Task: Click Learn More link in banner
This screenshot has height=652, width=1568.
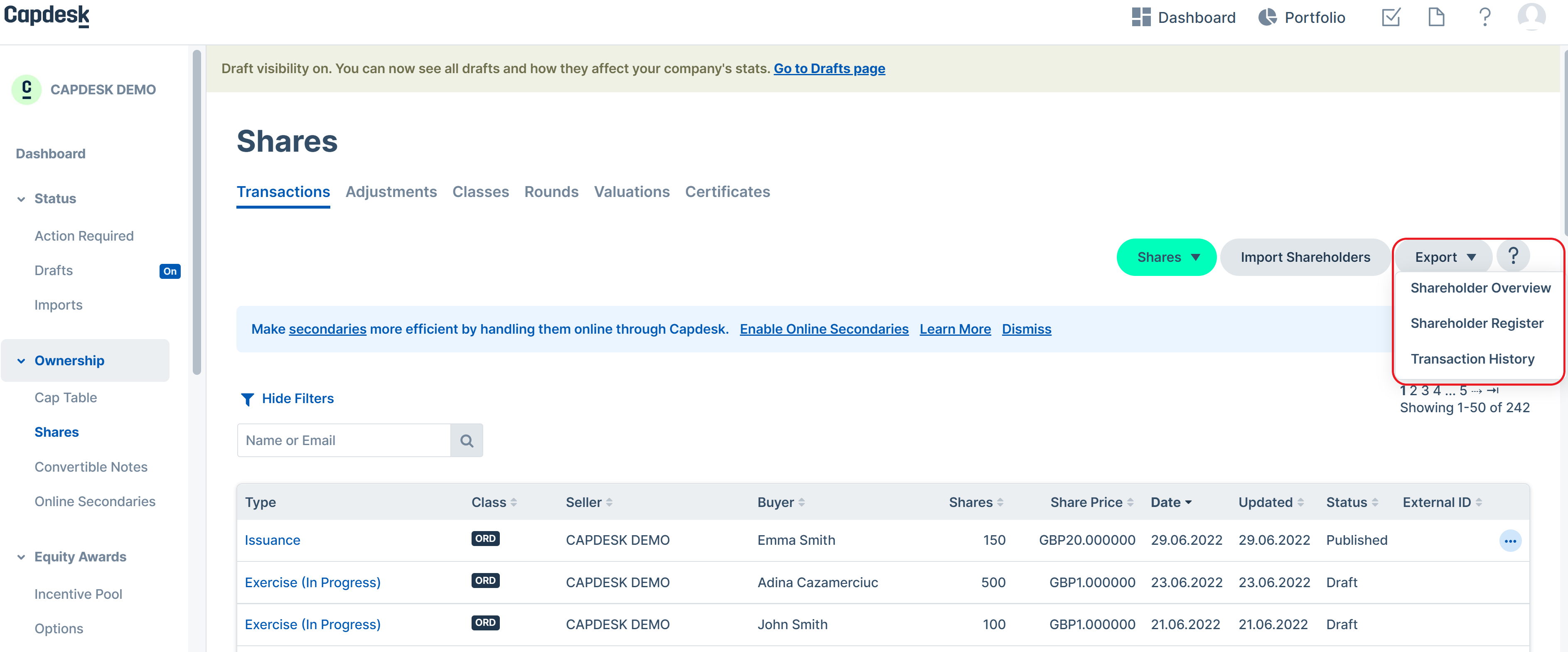Action: [955, 330]
